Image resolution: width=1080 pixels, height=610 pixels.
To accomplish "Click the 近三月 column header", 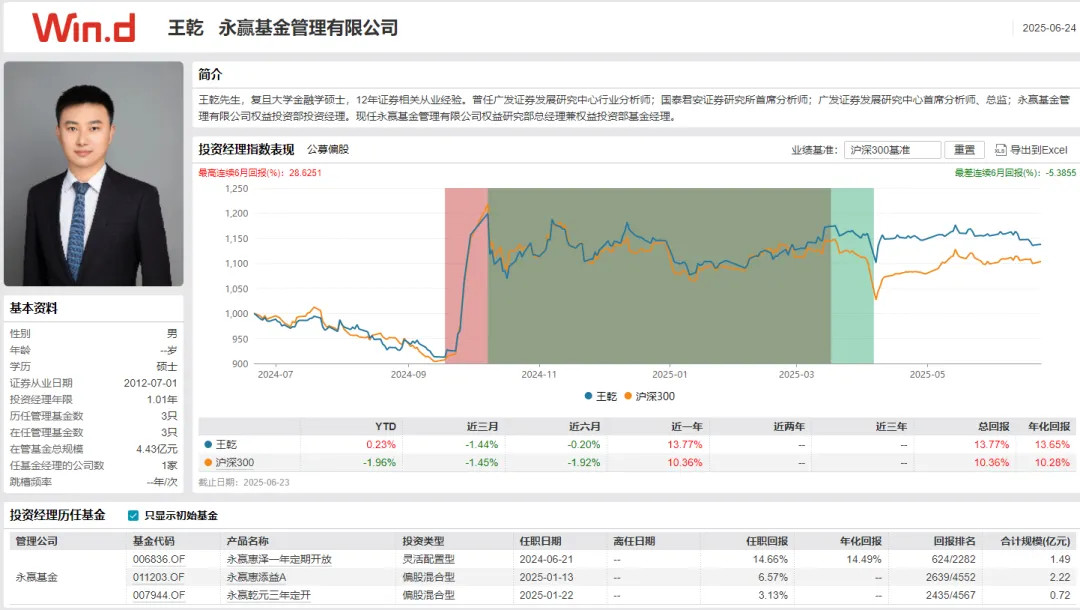I will click(483, 426).
